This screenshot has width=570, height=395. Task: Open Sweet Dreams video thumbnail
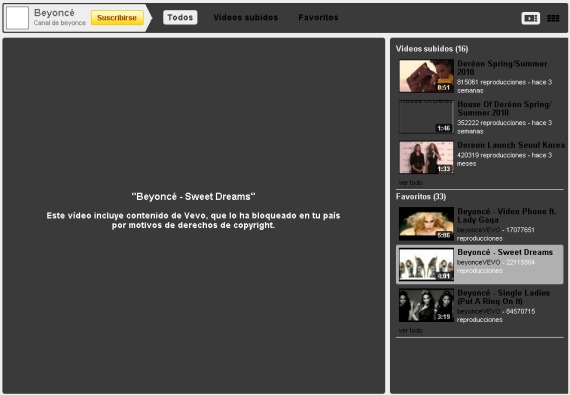(x=426, y=264)
